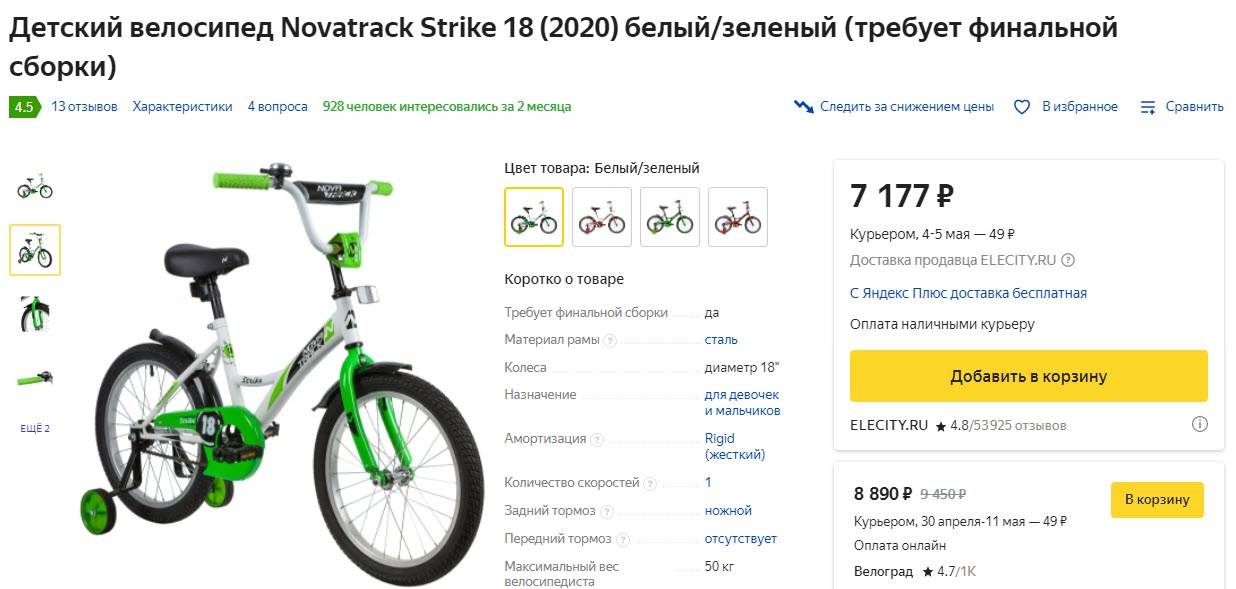The width and height of the screenshot is (1236, 589).
Task: Click the price drop tracking icon
Action: [802, 105]
